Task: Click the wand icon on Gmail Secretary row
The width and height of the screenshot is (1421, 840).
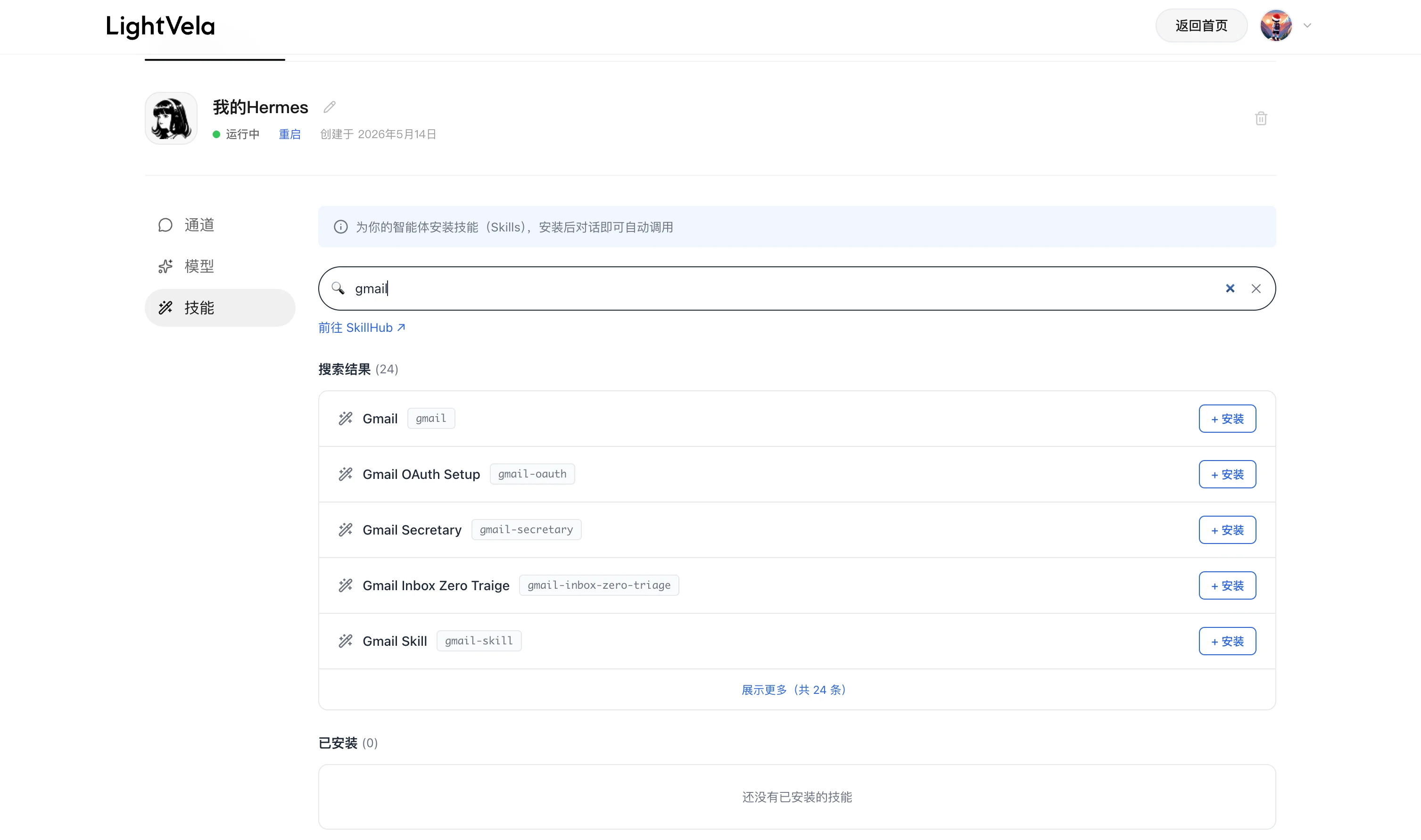Action: click(345, 530)
